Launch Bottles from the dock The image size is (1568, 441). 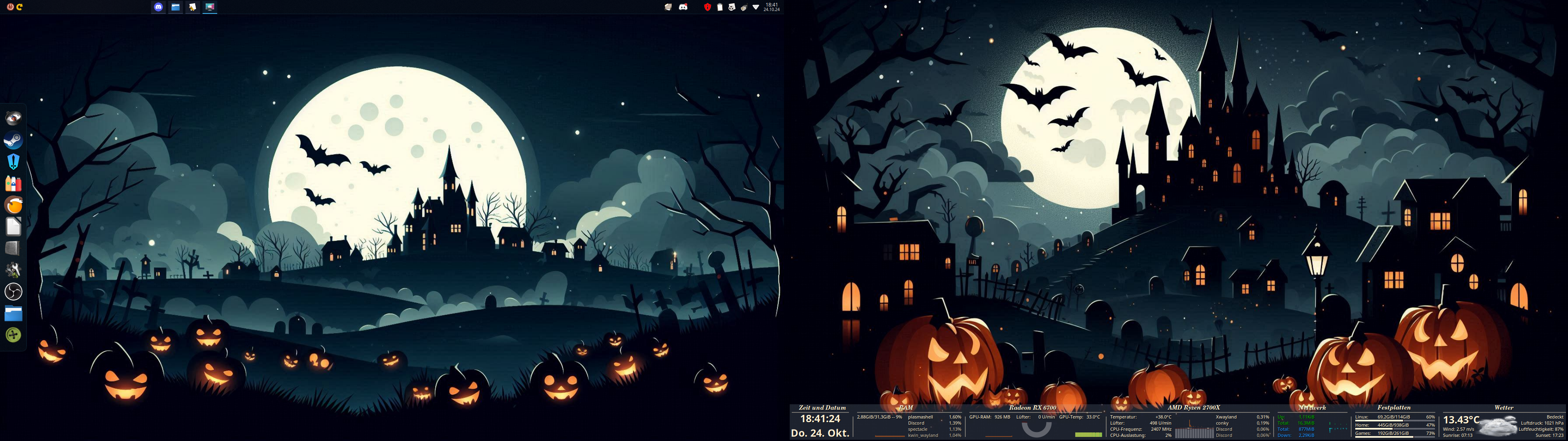pyautogui.click(x=13, y=183)
